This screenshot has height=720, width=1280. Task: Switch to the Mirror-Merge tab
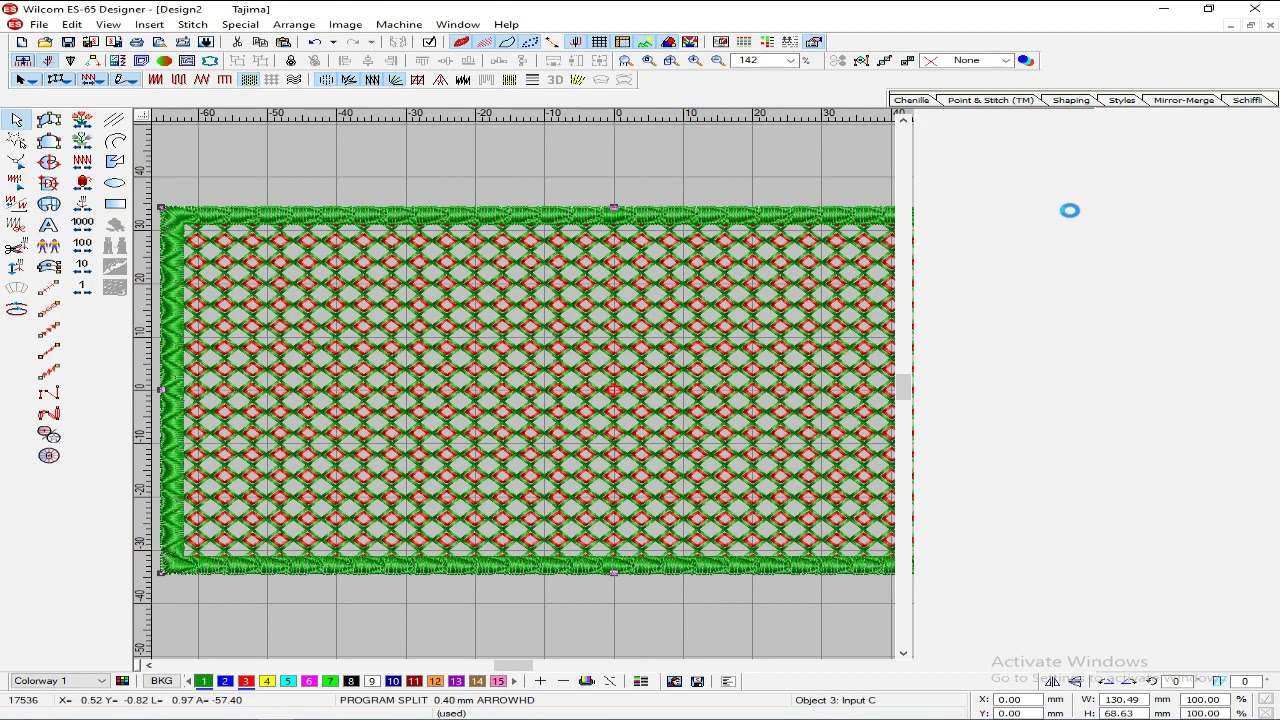click(1184, 100)
